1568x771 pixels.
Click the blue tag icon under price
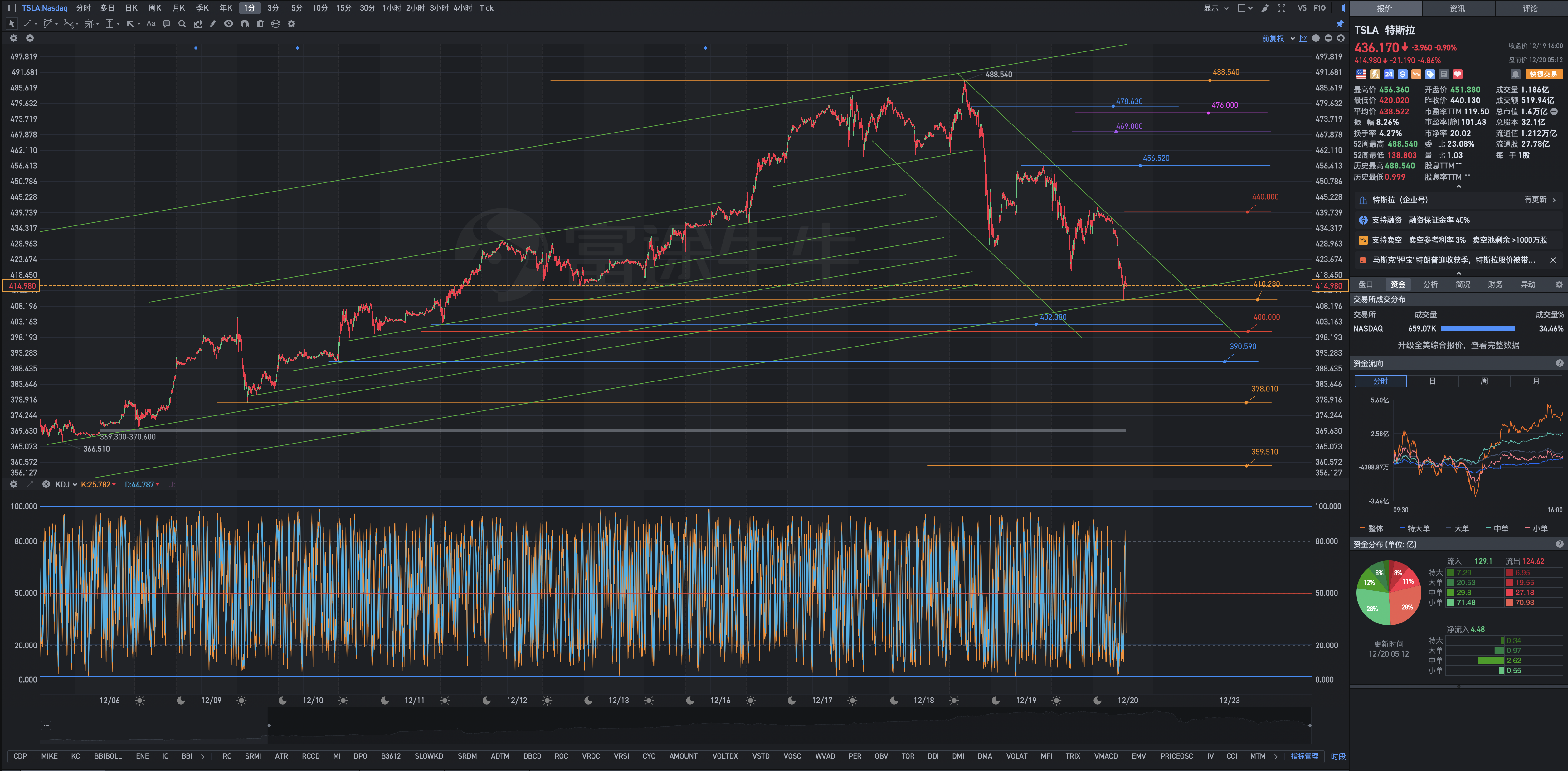pyautogui.click(x=1430, y=74)
